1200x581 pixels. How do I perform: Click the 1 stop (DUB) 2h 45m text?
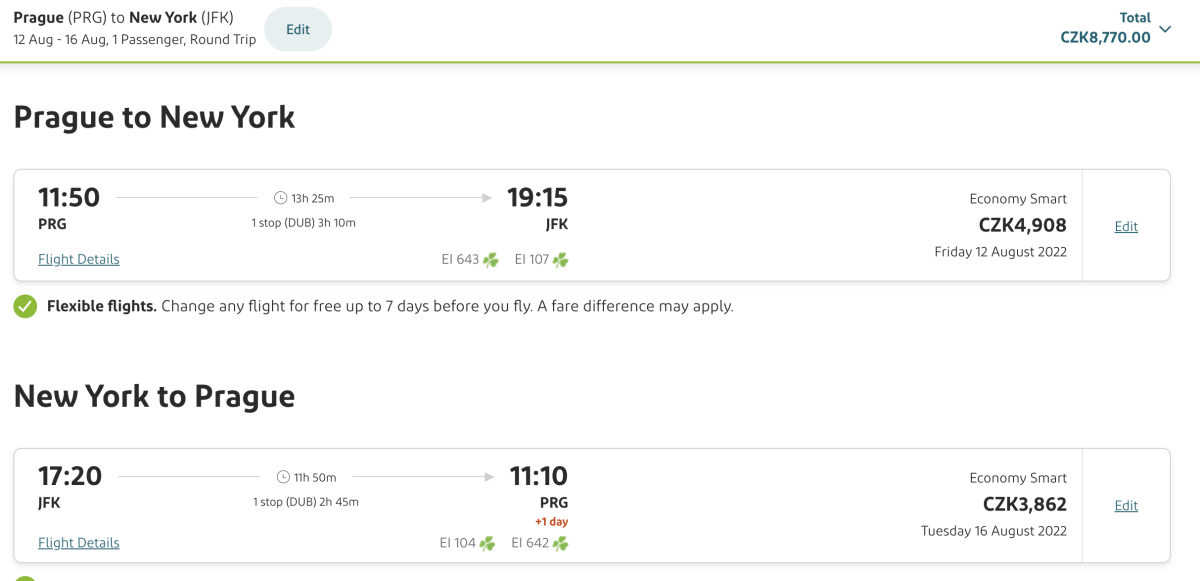[x=305, y=502]
